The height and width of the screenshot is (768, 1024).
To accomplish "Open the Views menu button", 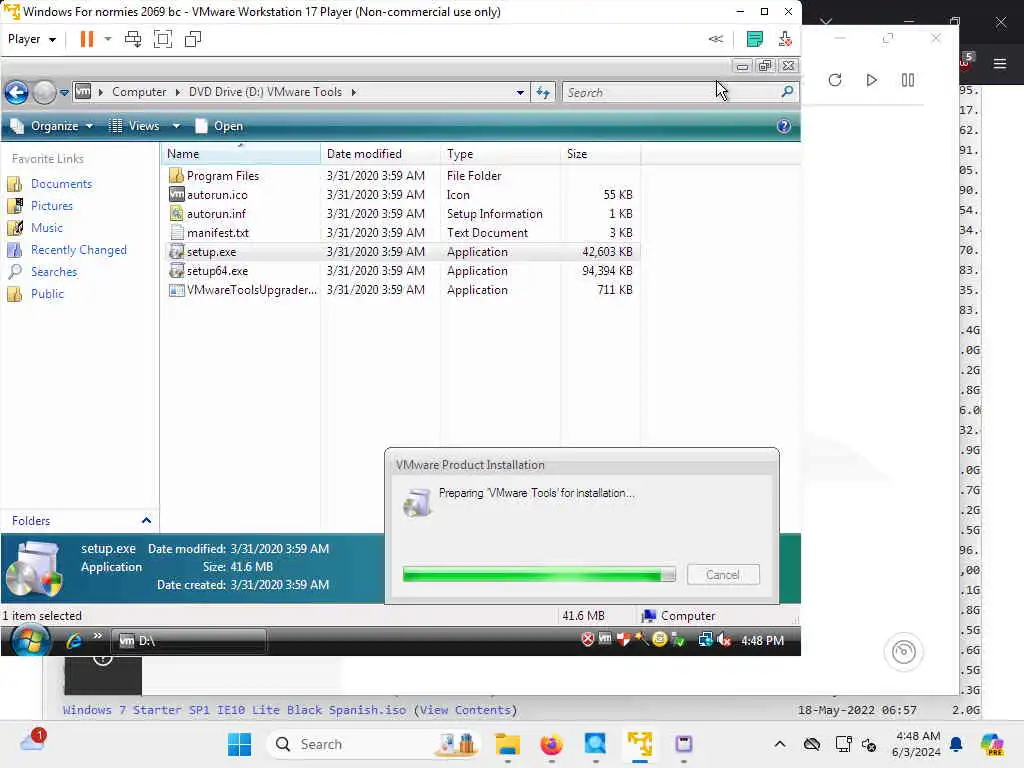I will (135, 126).
